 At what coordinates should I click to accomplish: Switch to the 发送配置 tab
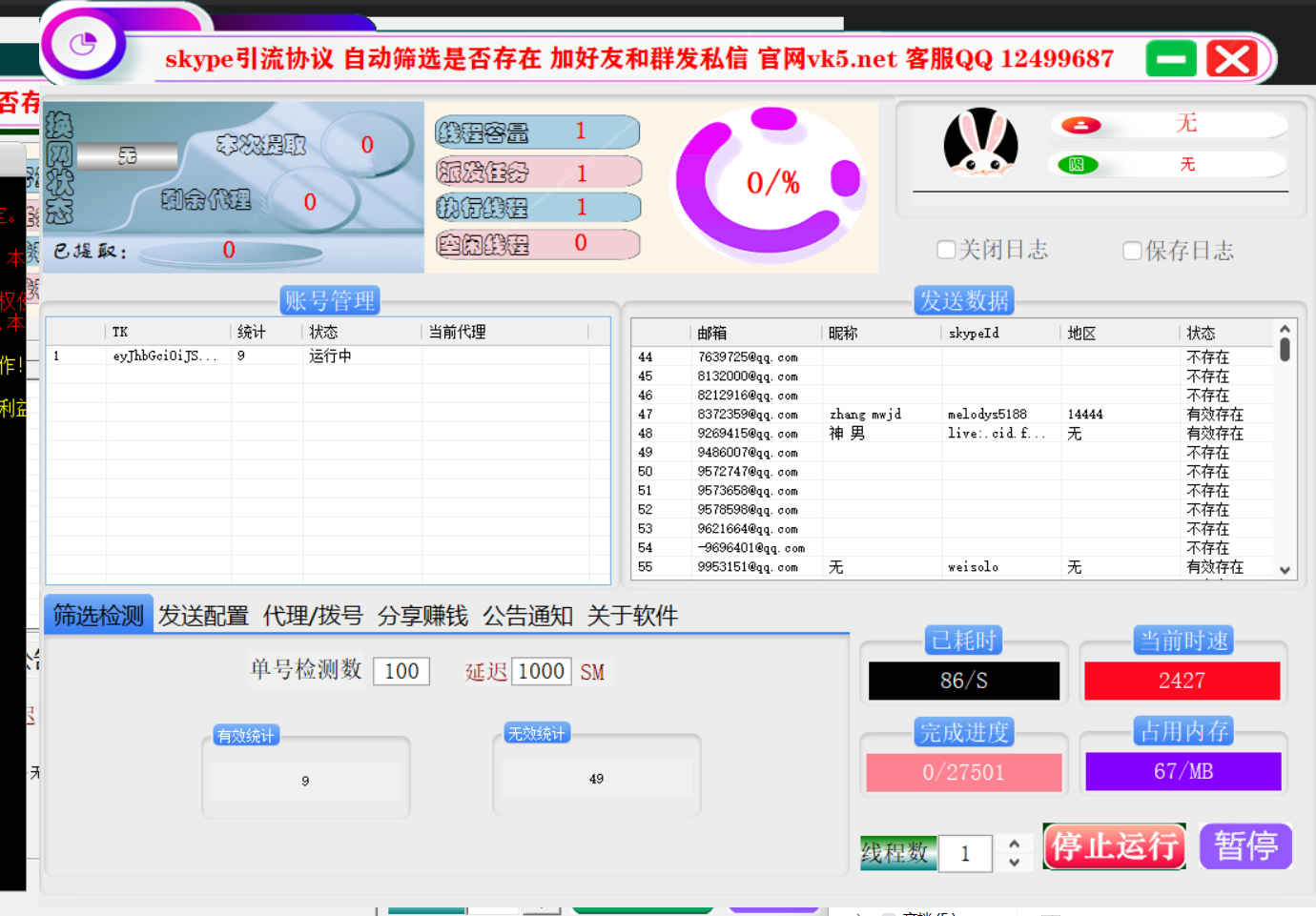pyautogui.click(x=203, y=616)
